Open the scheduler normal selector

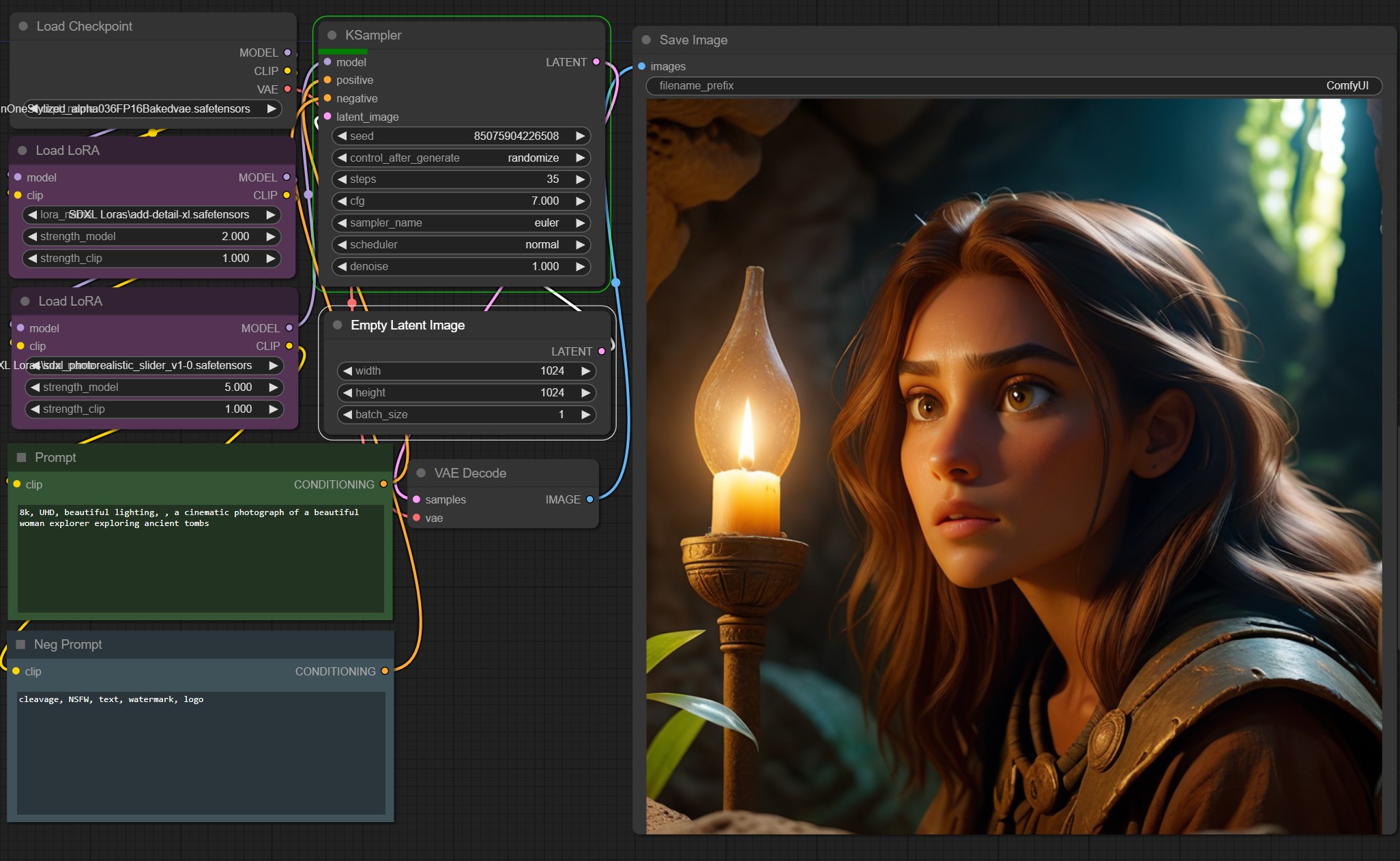coord(461,245)
